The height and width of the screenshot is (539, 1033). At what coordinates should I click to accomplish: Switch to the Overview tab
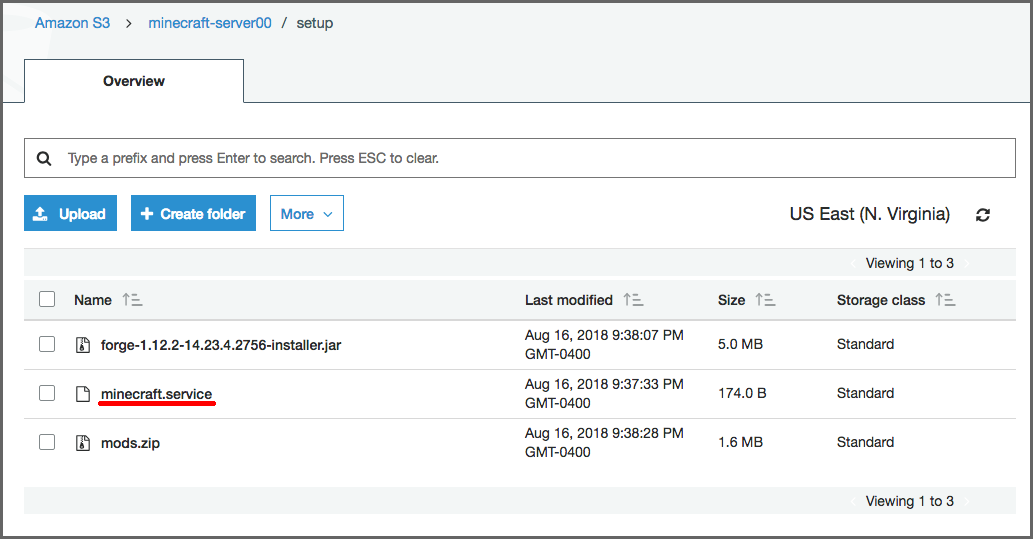coord(134,81)
